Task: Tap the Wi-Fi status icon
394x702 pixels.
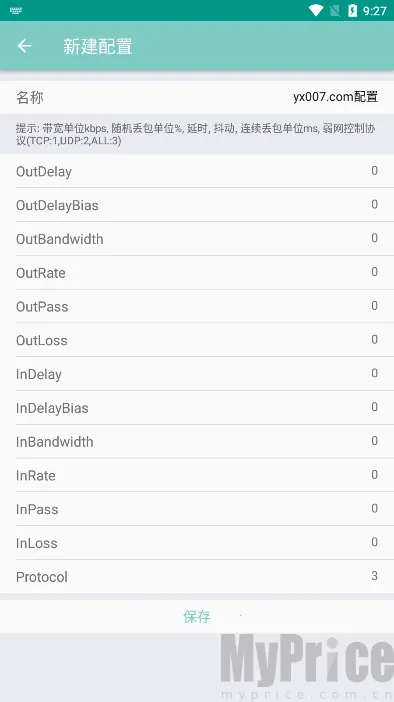Action: click(x=316, y=10)
